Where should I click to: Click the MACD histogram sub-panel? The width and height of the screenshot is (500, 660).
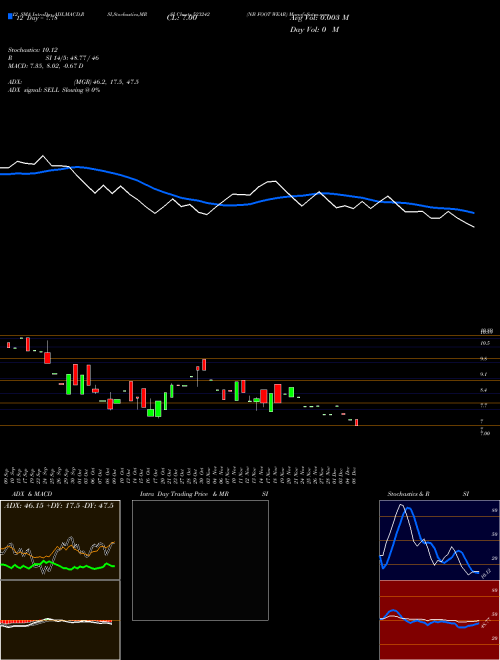(60, 620)
